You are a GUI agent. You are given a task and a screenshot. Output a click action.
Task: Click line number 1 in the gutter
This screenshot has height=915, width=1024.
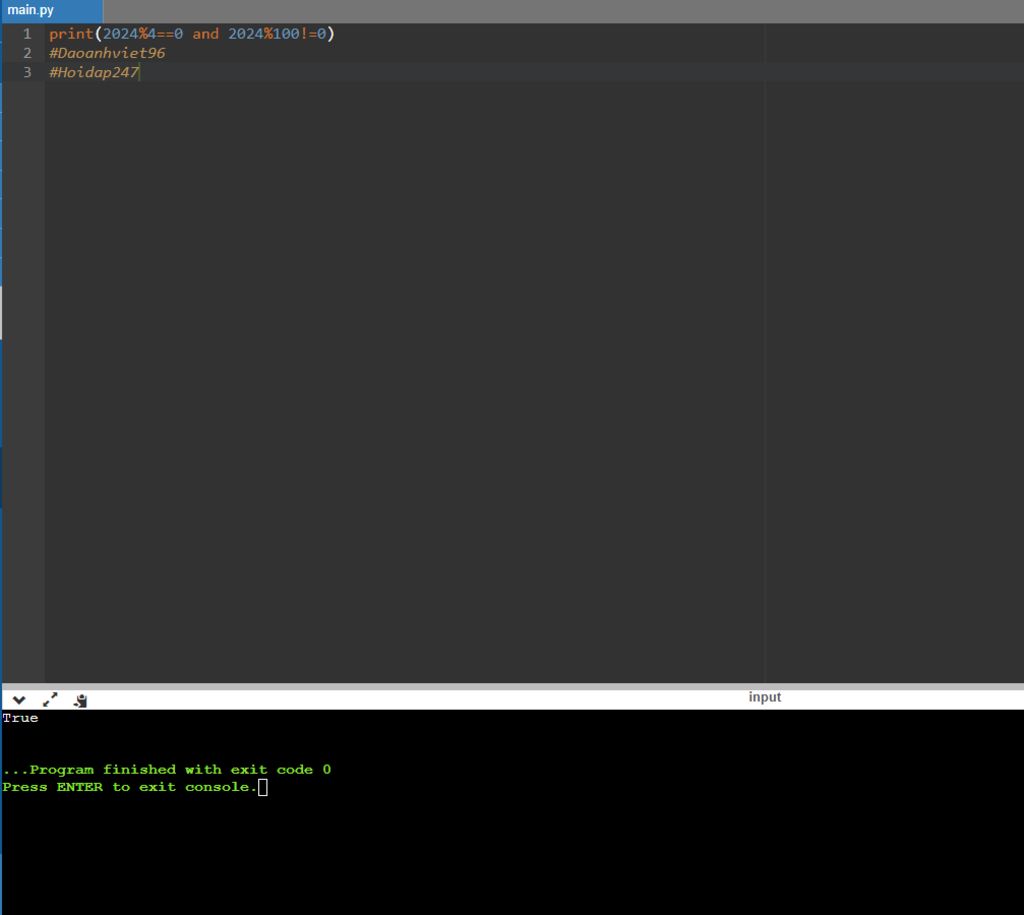[x=28, y=34]
